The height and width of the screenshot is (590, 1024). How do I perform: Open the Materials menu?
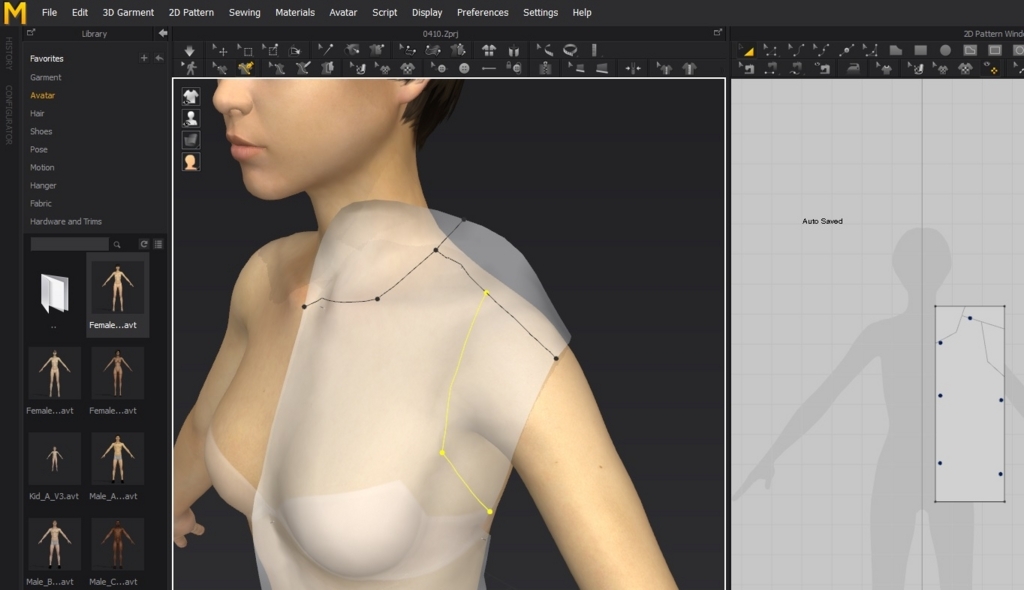pos(295,12)
